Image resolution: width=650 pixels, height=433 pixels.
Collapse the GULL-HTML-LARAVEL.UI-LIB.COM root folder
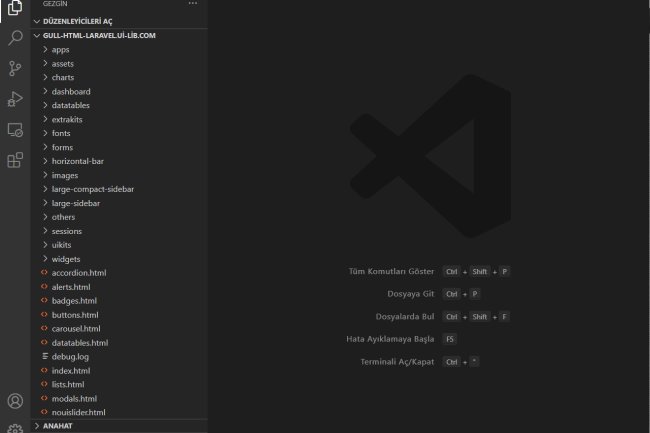(x=100, y=35)
